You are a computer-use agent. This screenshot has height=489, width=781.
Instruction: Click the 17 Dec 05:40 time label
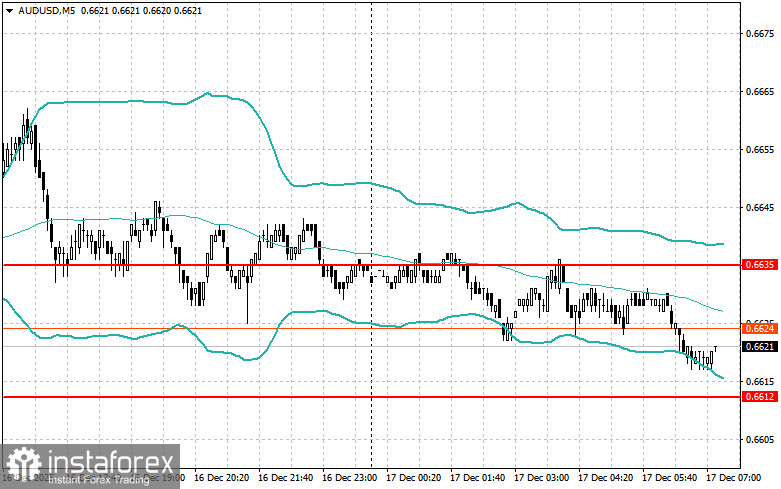click(669, 478)
